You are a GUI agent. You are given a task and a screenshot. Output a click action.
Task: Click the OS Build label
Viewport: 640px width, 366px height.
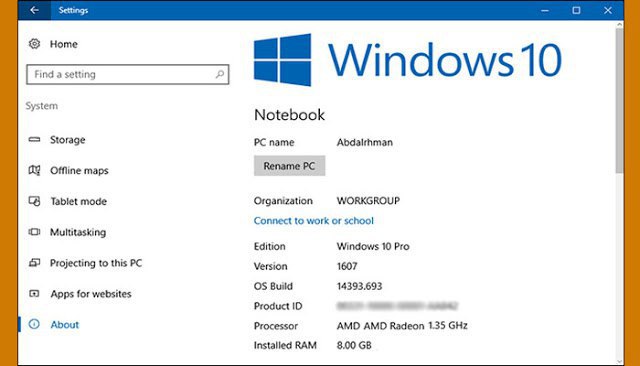(x=273, y=286)
